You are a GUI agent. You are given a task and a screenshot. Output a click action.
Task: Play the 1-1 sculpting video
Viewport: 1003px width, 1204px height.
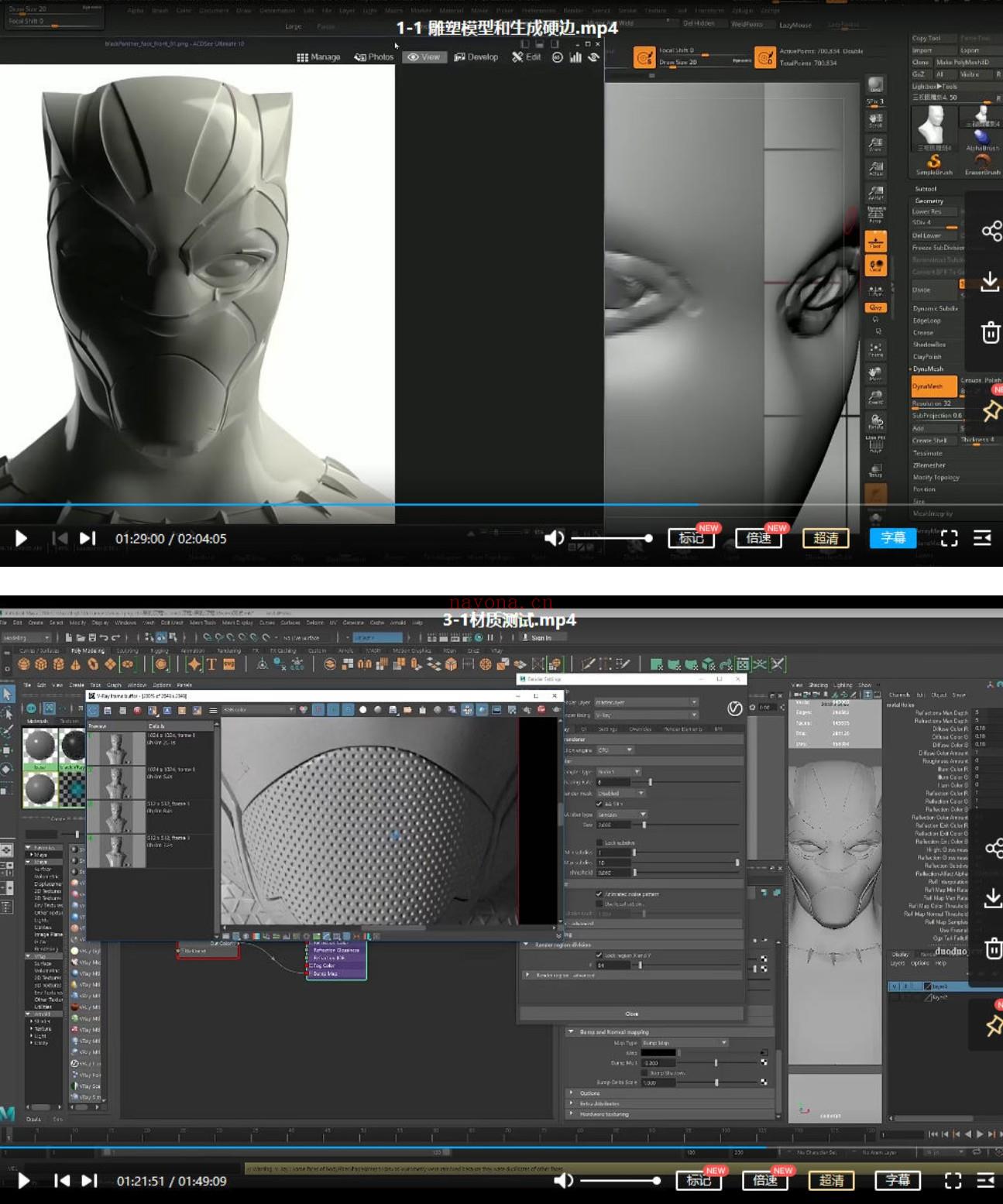(x=21, y=538)
